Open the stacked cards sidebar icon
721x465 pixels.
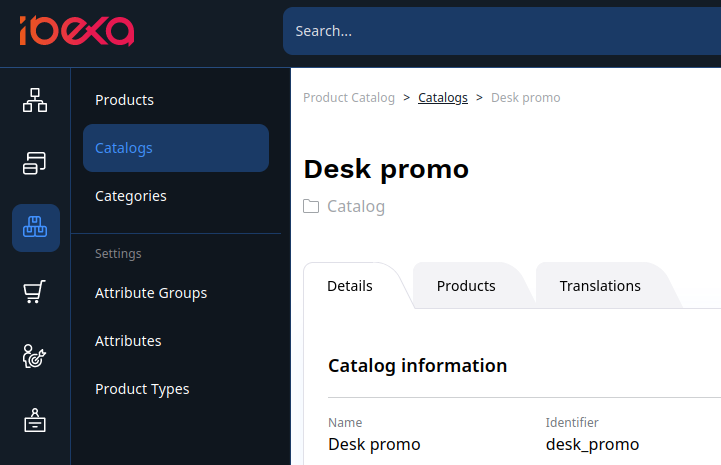pyautogui.click(x=35, y=163)
